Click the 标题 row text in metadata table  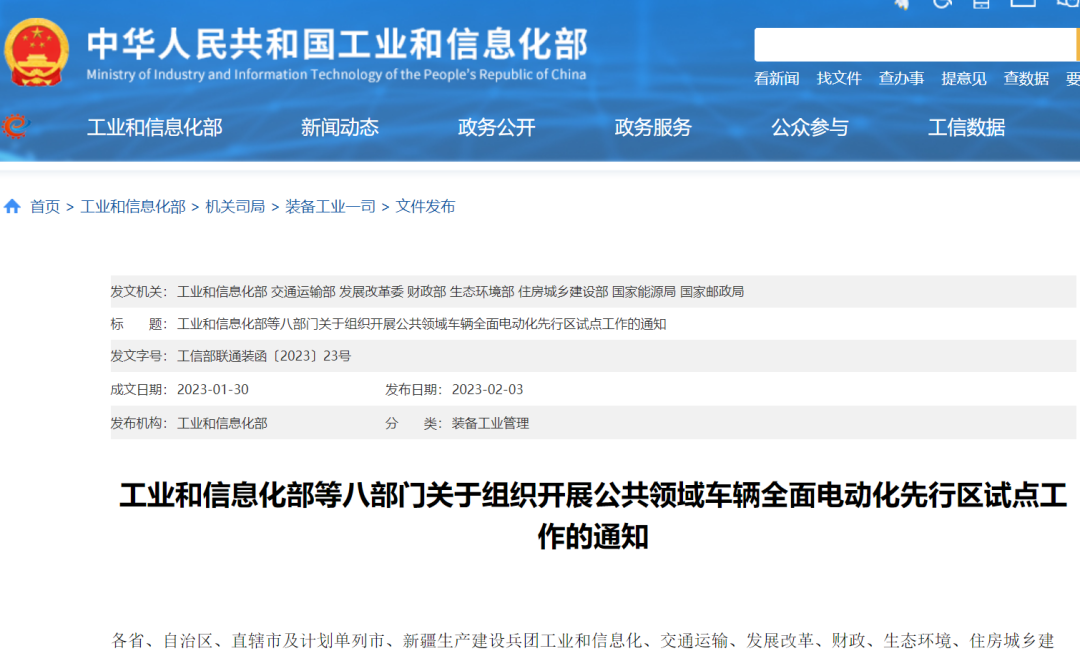click(421, 324)
